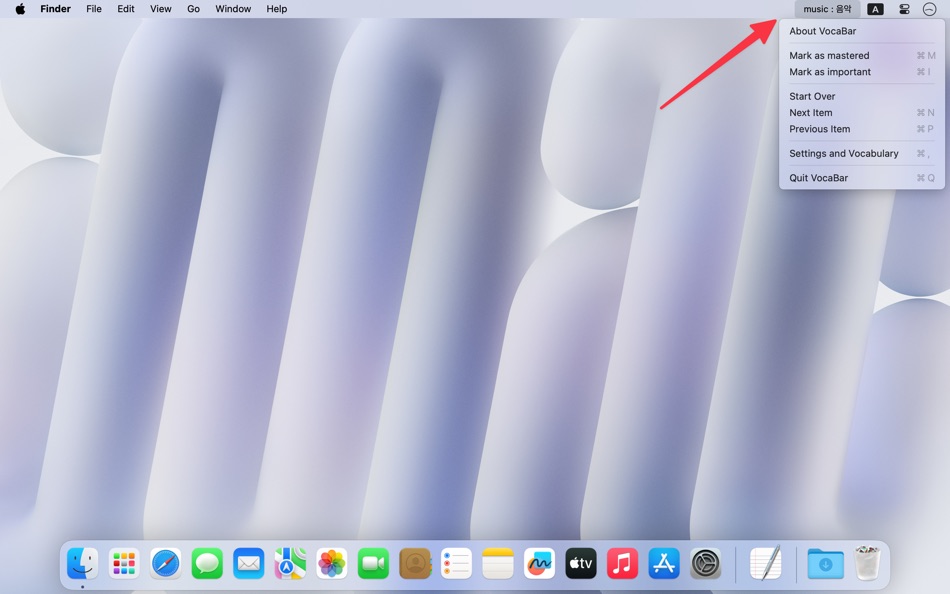Go to Previous Item

862,129
